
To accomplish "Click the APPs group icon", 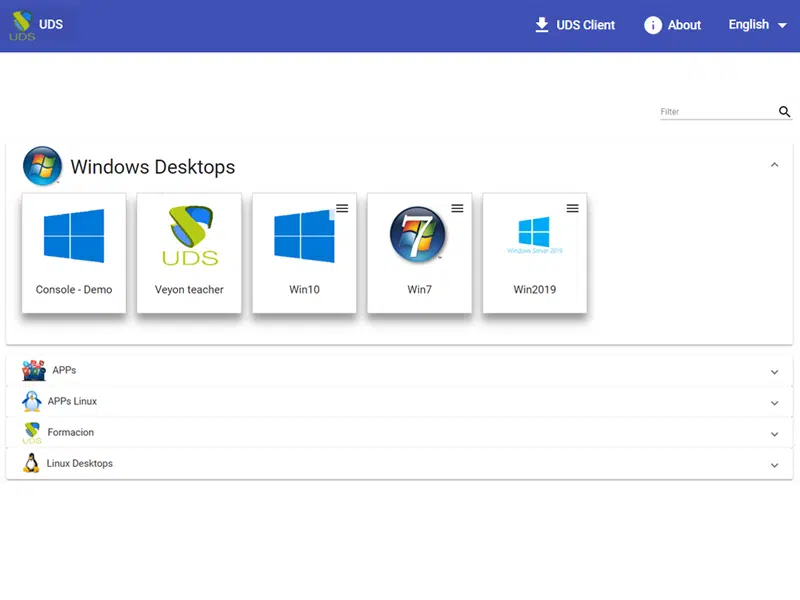I will pyautogui.click(x=34, y=370).
